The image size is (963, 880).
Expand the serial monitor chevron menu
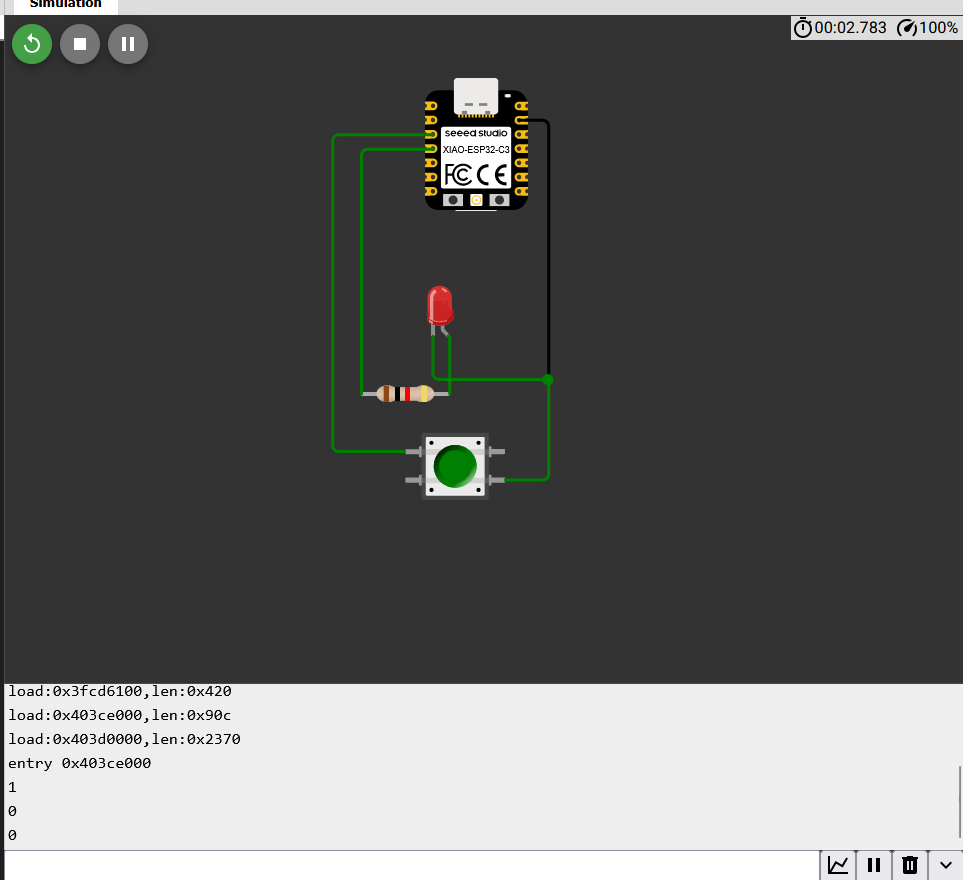pyautogui.click(x=946, y=865)
